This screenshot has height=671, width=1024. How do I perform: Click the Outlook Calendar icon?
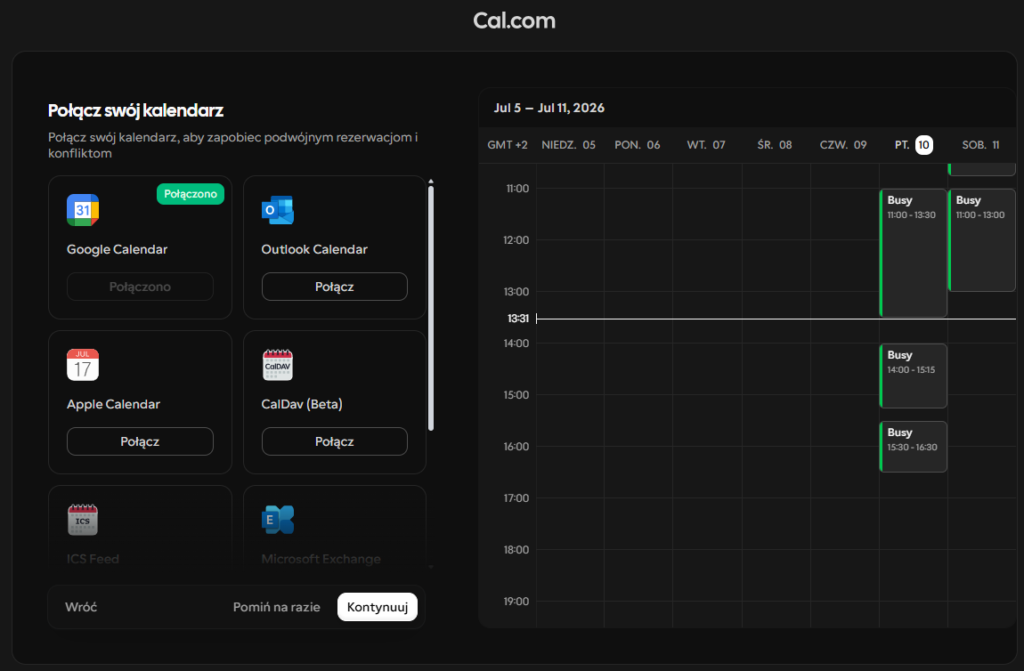[x=278, y=210]
